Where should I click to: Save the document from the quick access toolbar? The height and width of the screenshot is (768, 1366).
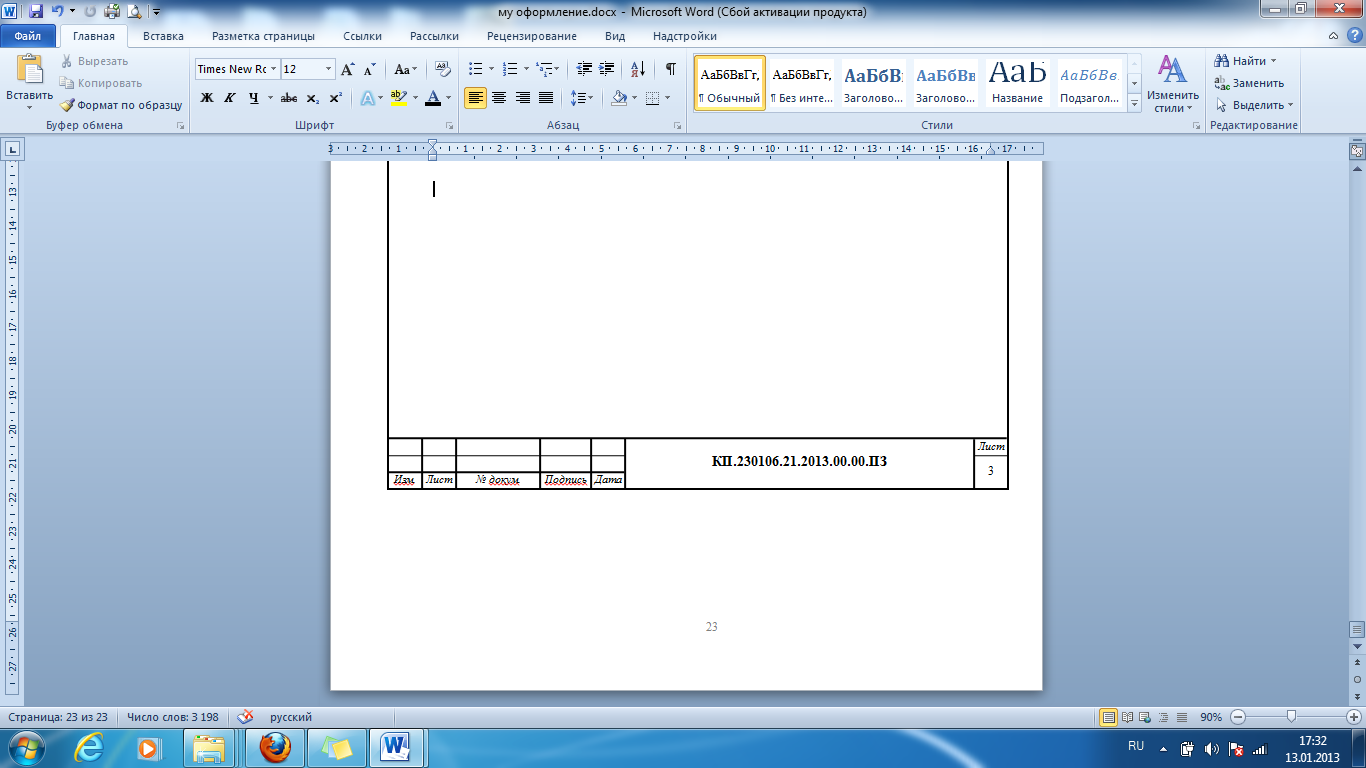click(36, 12)
